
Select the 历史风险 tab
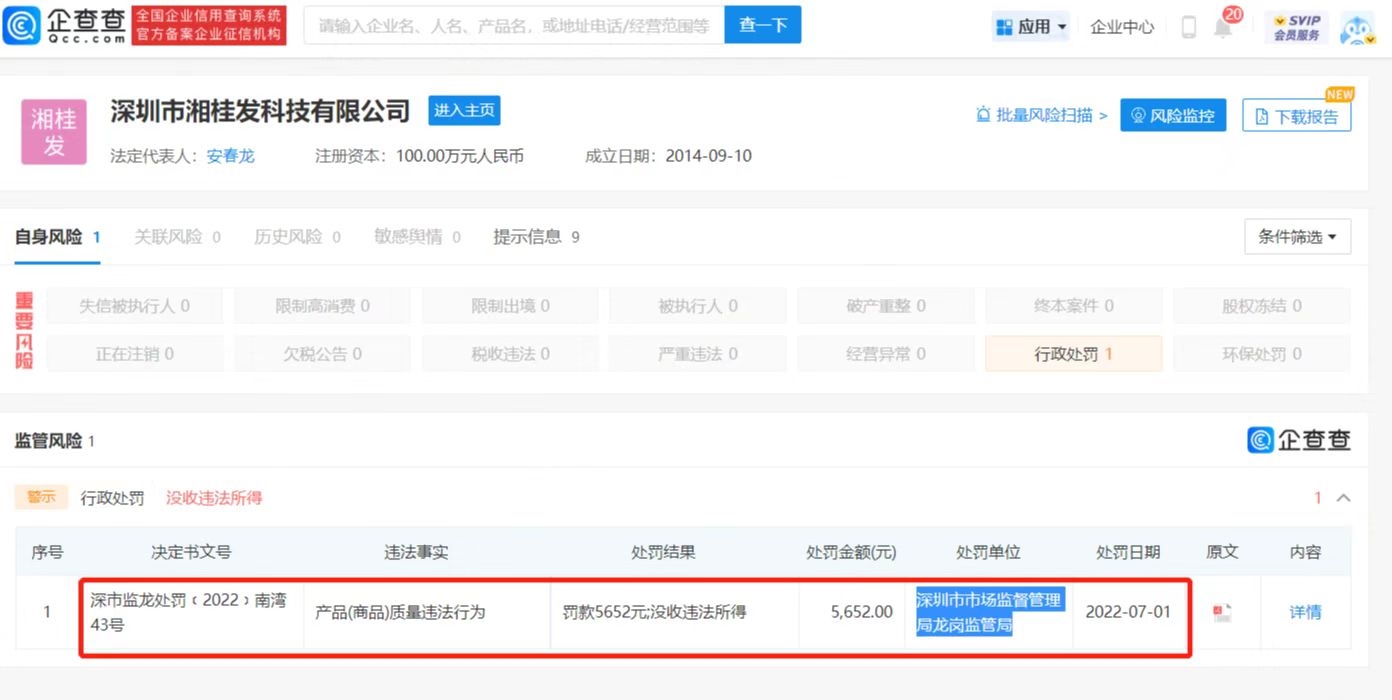pyautogui.click(x=297, y=237)
